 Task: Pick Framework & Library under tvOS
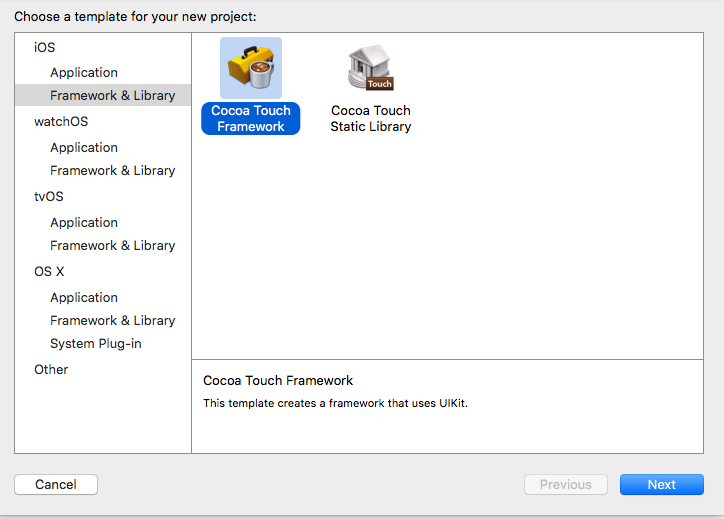[112, 245]
